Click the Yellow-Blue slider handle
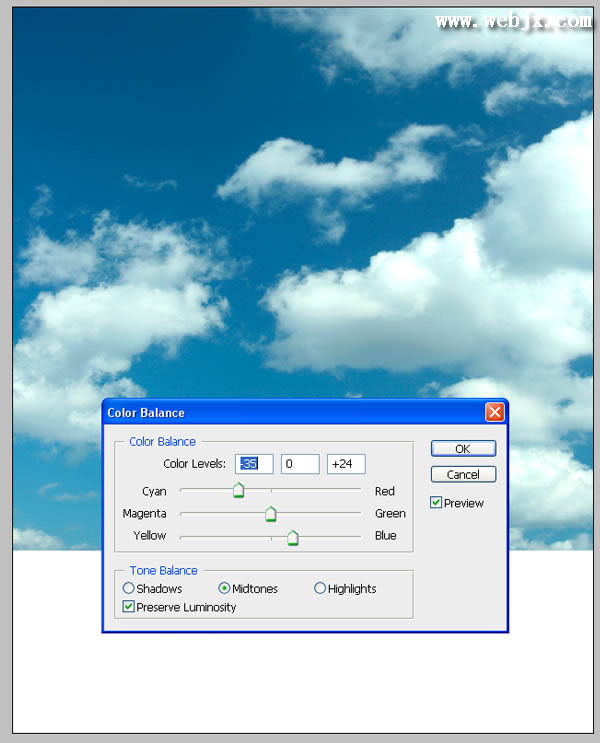 point(293,538)
